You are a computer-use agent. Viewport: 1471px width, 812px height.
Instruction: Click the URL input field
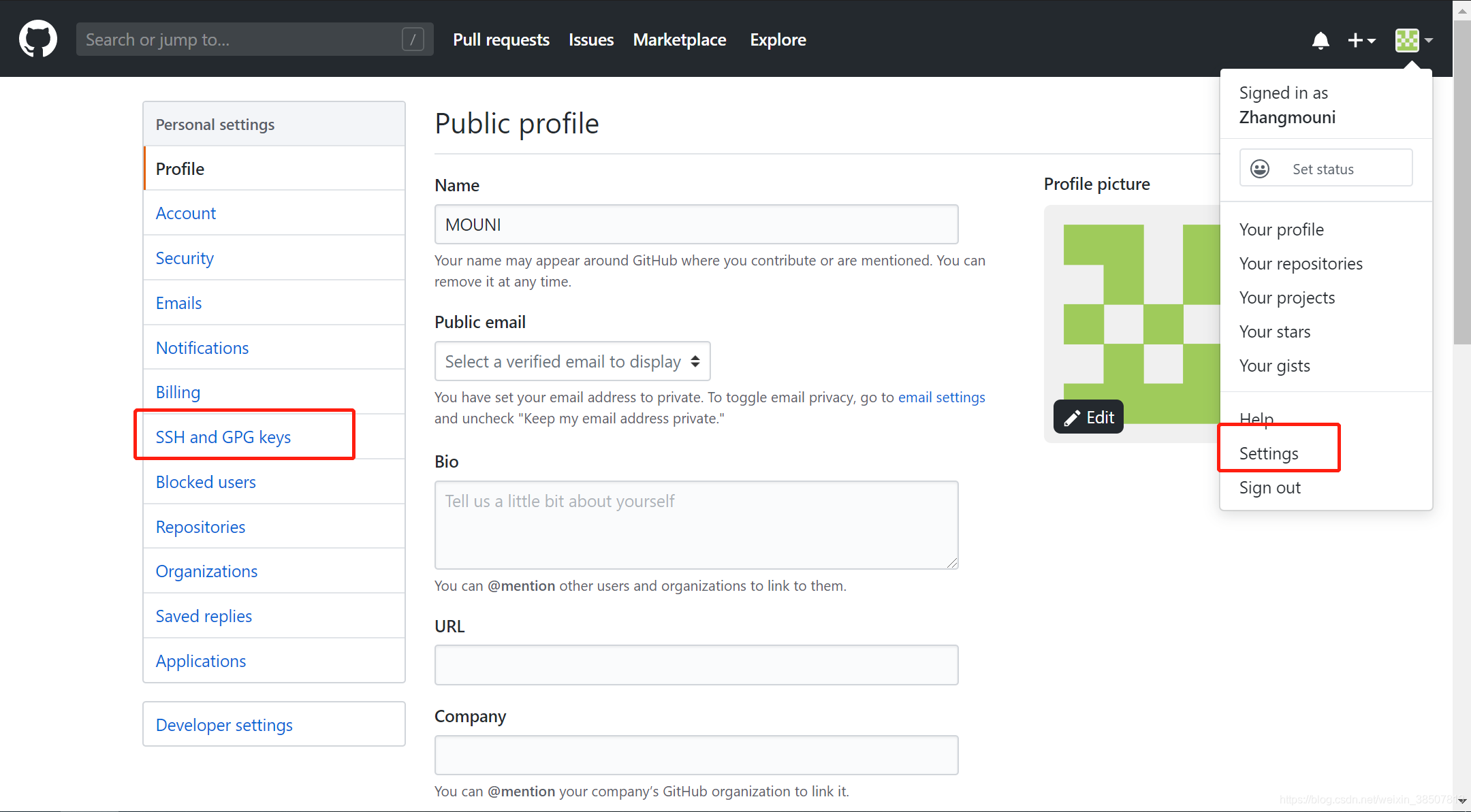click(x=697, y=665)
